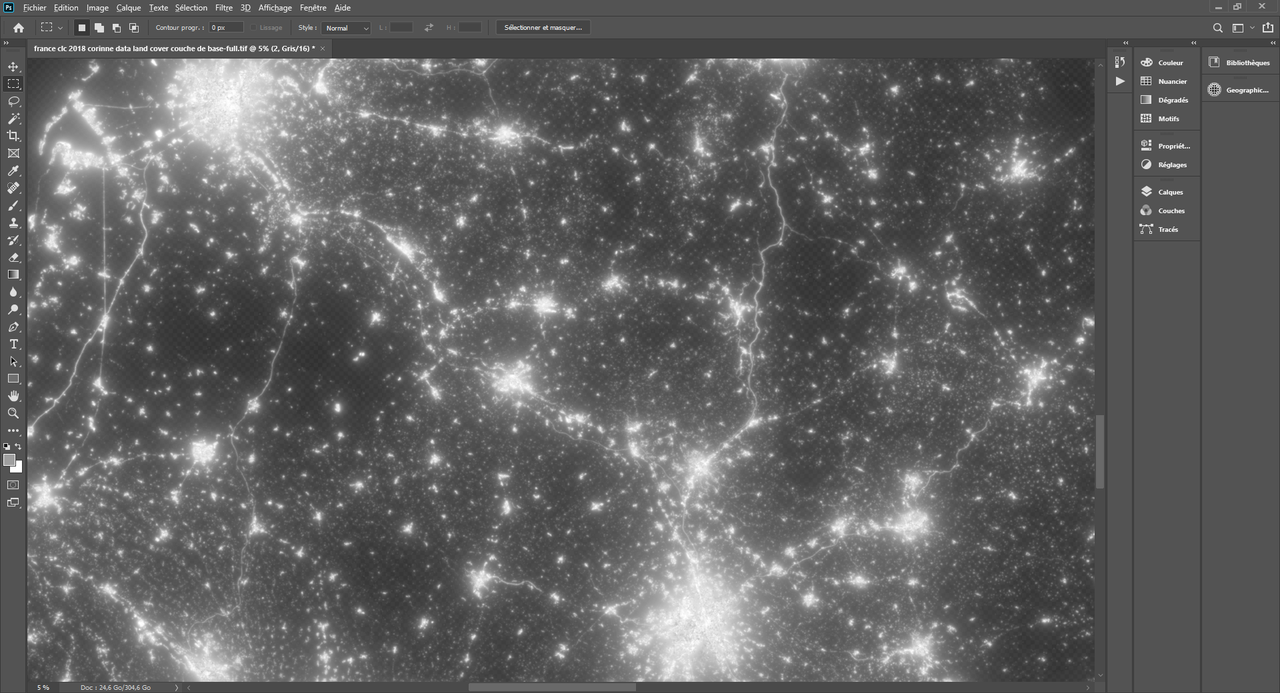Enable Subtract from selection mode
Screen dimensions: 1280x693
(116, 28)
